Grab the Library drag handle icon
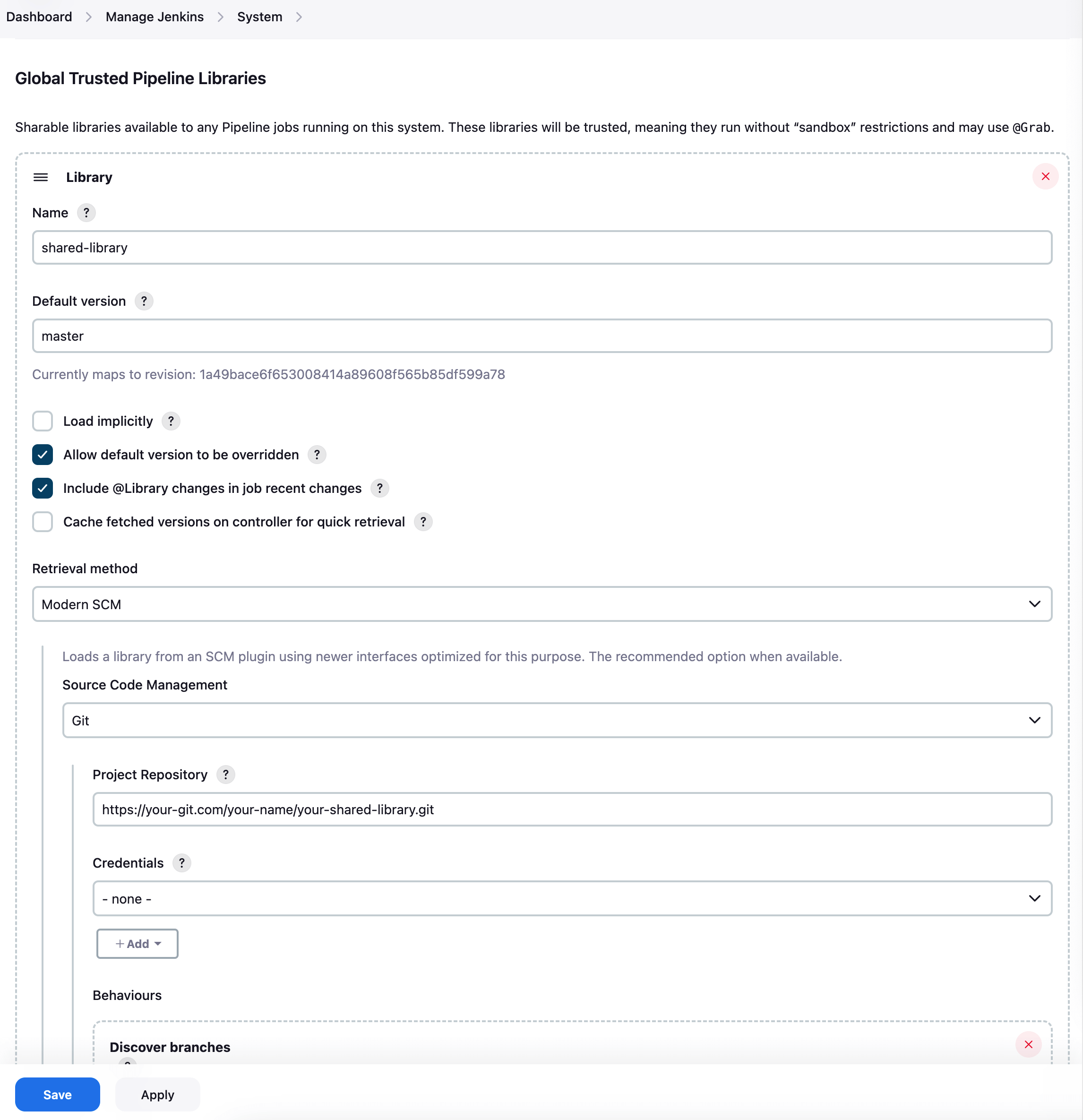The height and width of the screenshot is (1120, 1083). click(x=41, y=177)
